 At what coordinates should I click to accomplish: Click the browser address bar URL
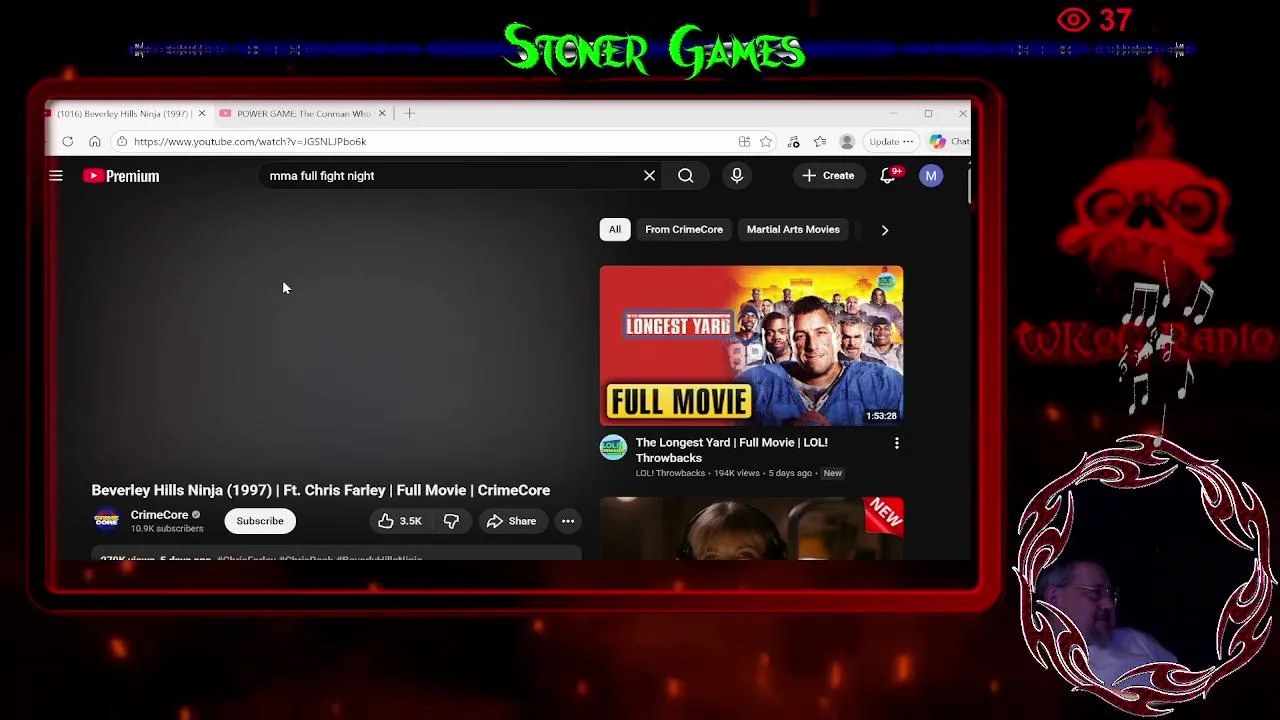pos(250,141)
